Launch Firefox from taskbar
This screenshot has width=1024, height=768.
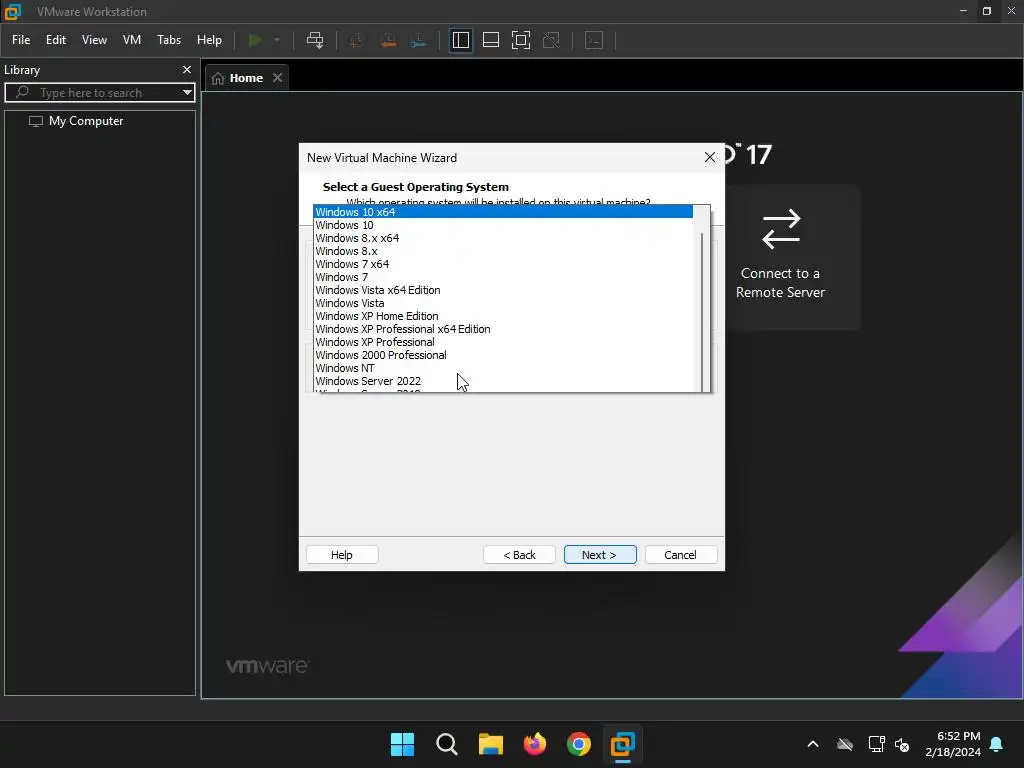tap(535, 744)
